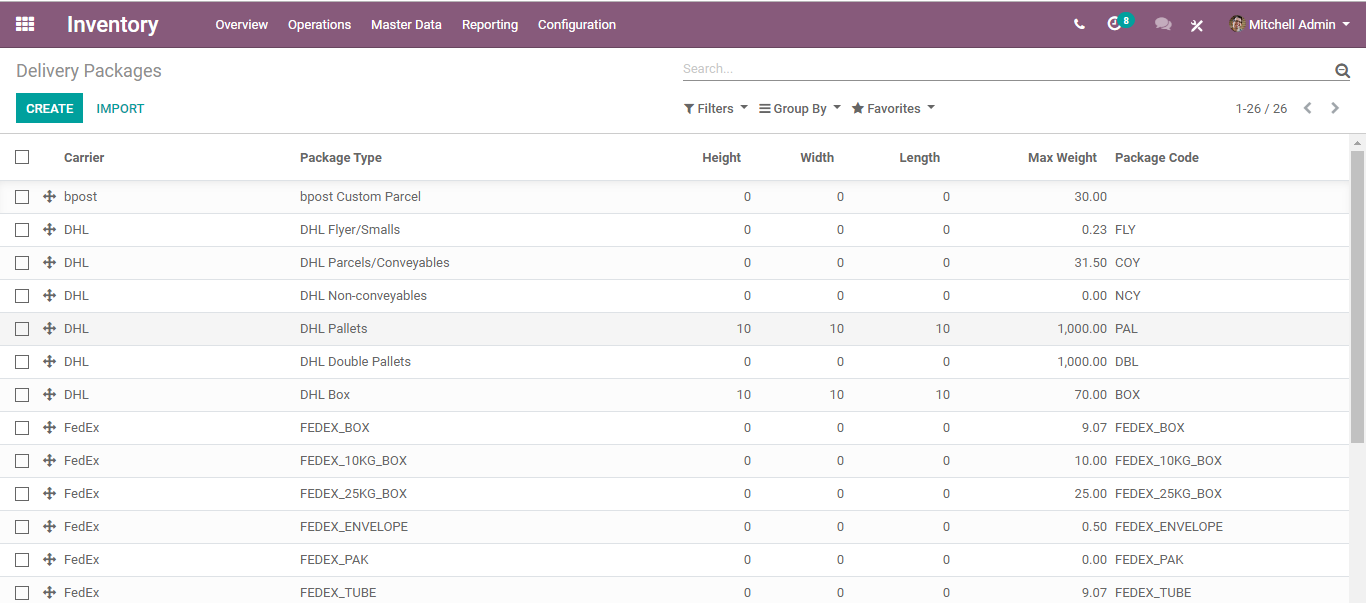Image resolution: width=1366 pixels, height=603 pixels.
Task: Click drag handle of DHL Non-conveyables row
Action: [49, 296]
